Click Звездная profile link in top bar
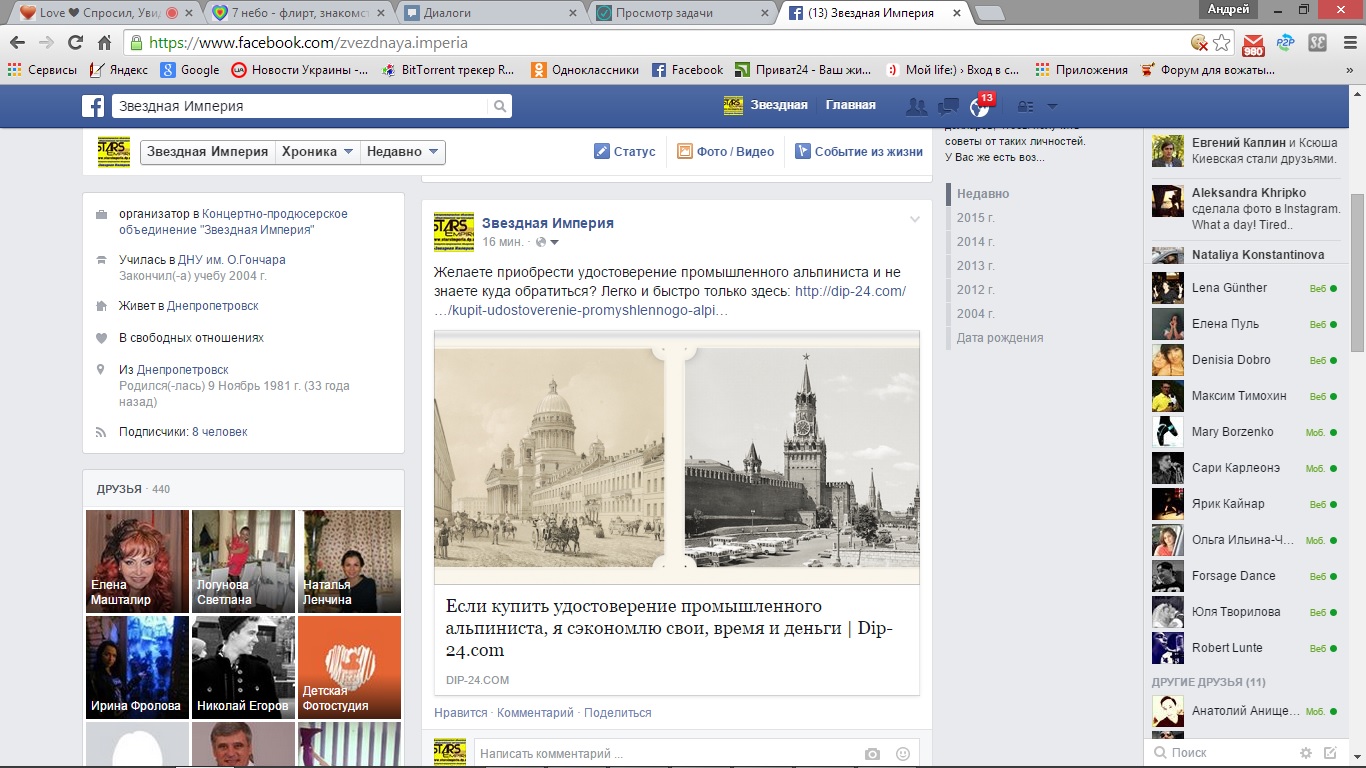 [766, 105]
